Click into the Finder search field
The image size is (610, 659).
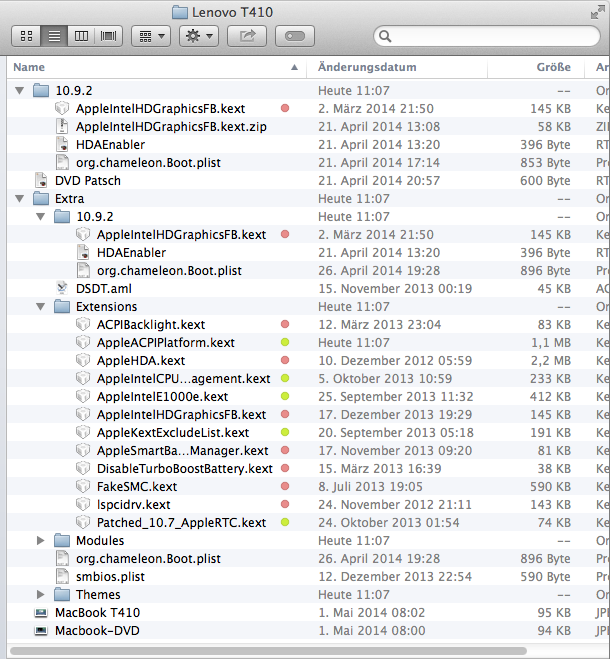point(487,36)
